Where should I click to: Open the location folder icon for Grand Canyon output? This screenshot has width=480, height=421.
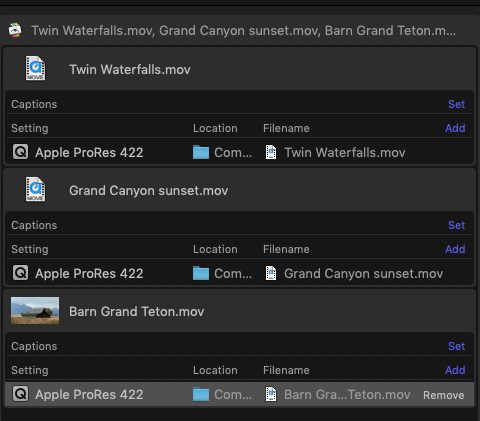click(x=201, y=273)
